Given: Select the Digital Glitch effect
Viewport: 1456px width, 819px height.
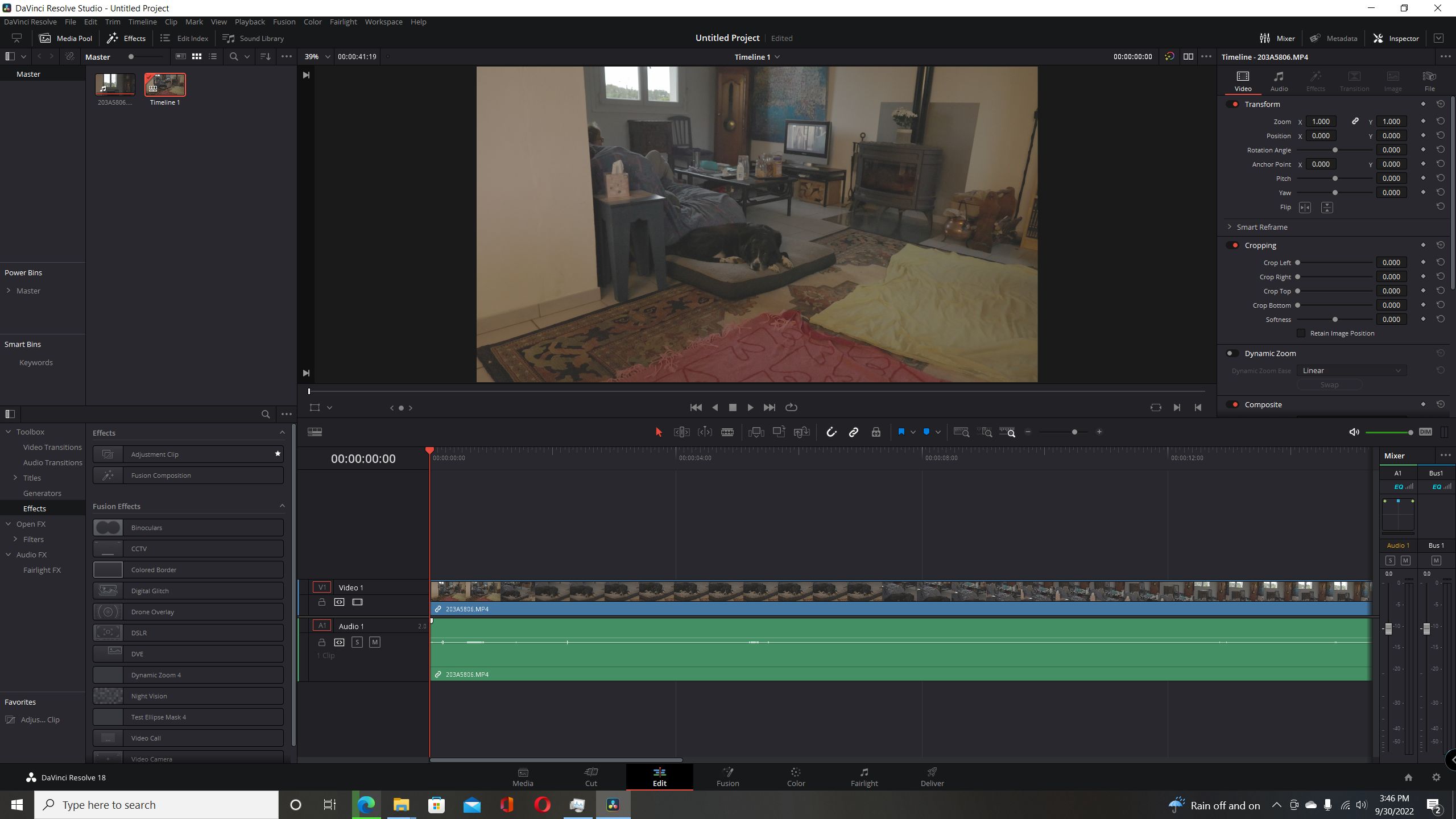Looking at the screenshot, I should coord(188,591).
